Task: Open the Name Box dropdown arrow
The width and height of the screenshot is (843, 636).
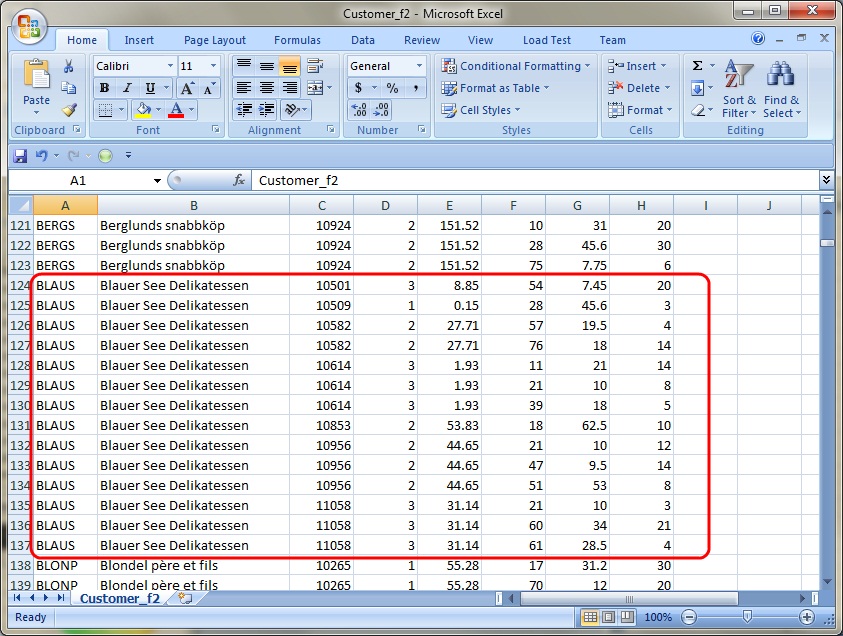Action: point(157,181)
